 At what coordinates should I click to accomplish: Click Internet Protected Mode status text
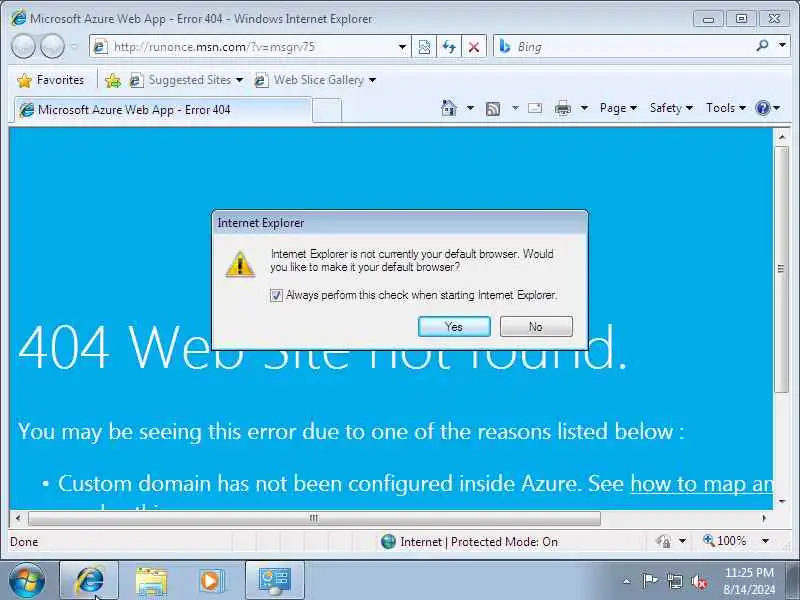pyautogui.click(x=479, y=542)
